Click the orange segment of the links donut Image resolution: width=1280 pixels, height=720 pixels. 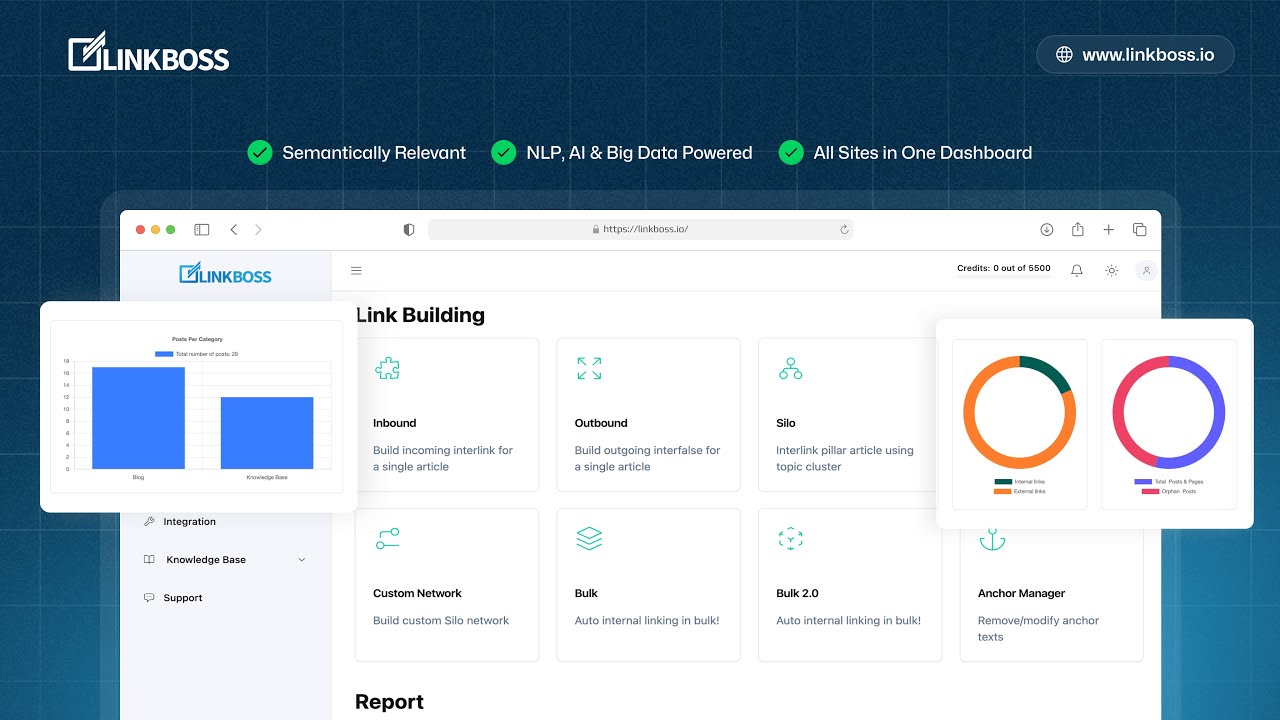(977, 445)
